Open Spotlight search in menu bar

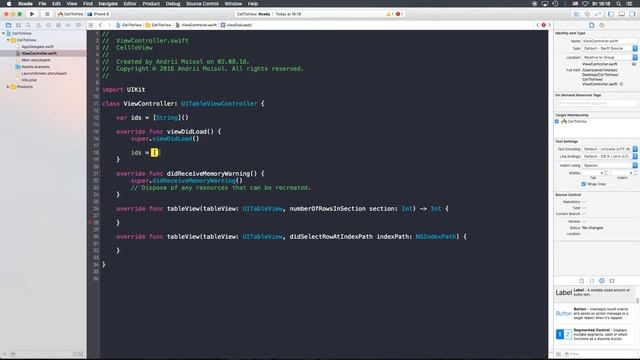tap(618, 4)
